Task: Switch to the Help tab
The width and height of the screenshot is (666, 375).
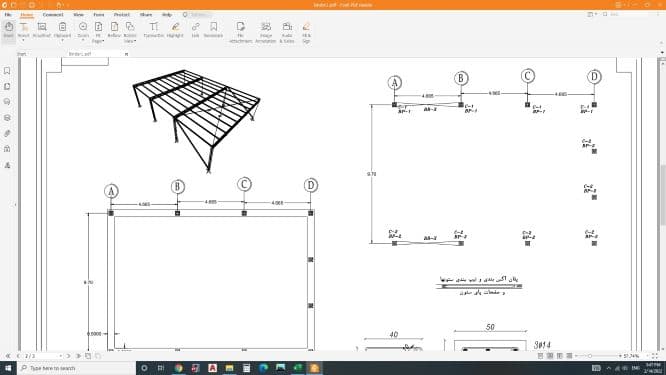Action: tap(167, 14)
